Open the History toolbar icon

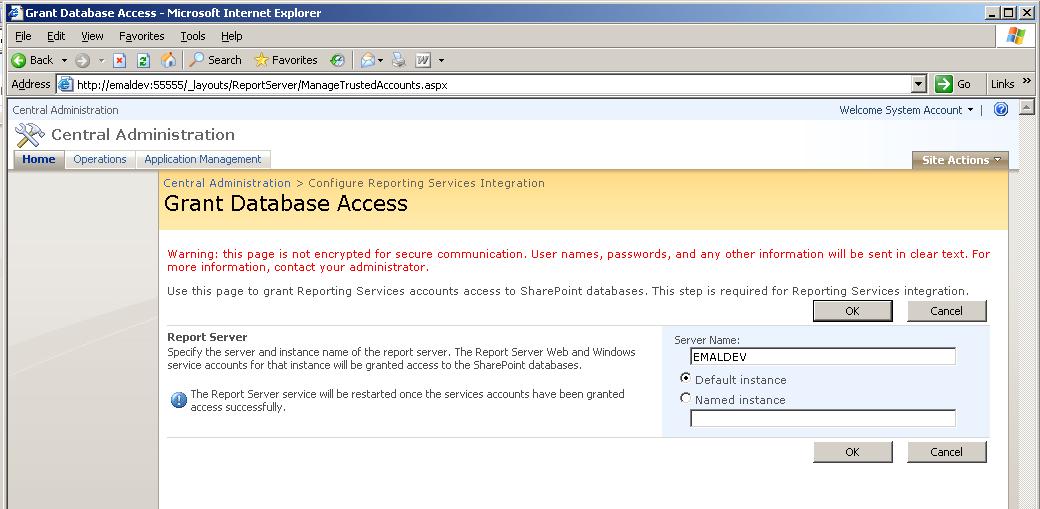click(337, 60)
